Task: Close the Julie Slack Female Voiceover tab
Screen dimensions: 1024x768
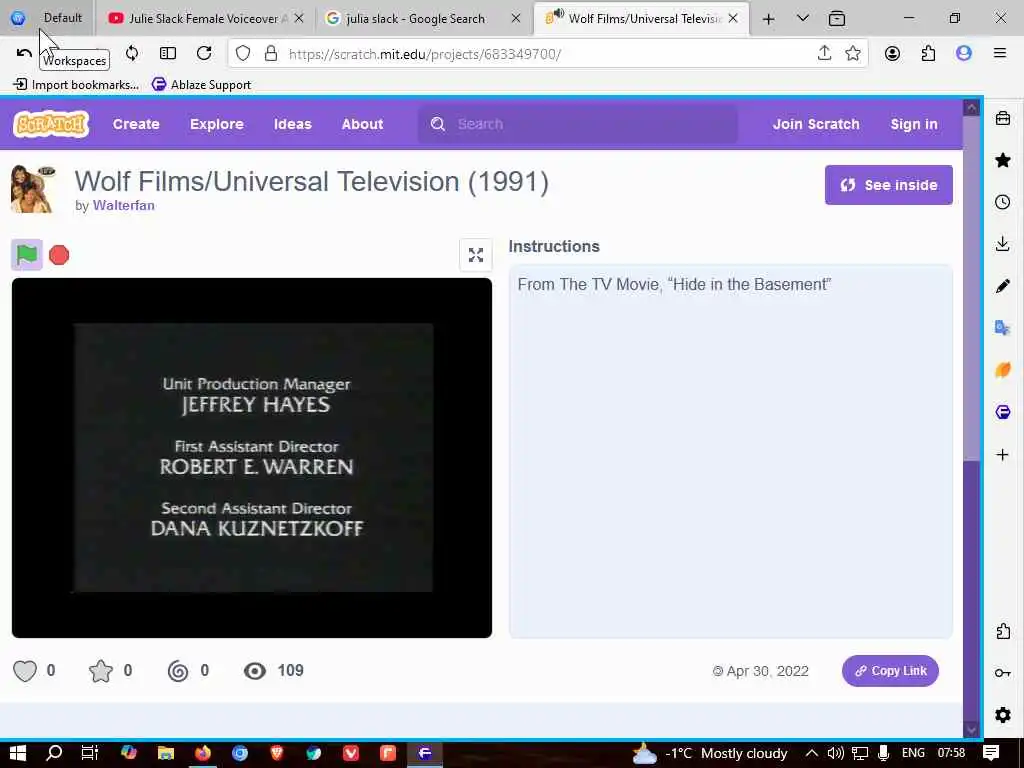Action: pos(298,18)
